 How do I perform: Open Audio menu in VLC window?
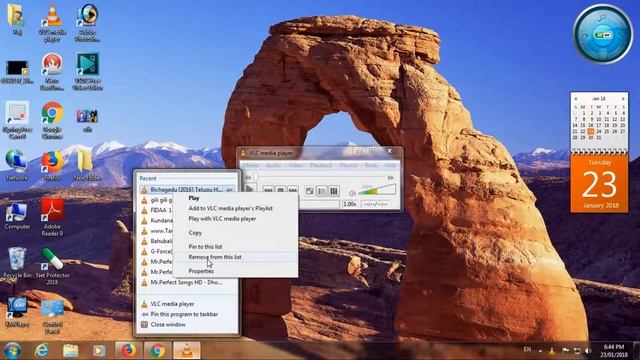pos(273,165)
